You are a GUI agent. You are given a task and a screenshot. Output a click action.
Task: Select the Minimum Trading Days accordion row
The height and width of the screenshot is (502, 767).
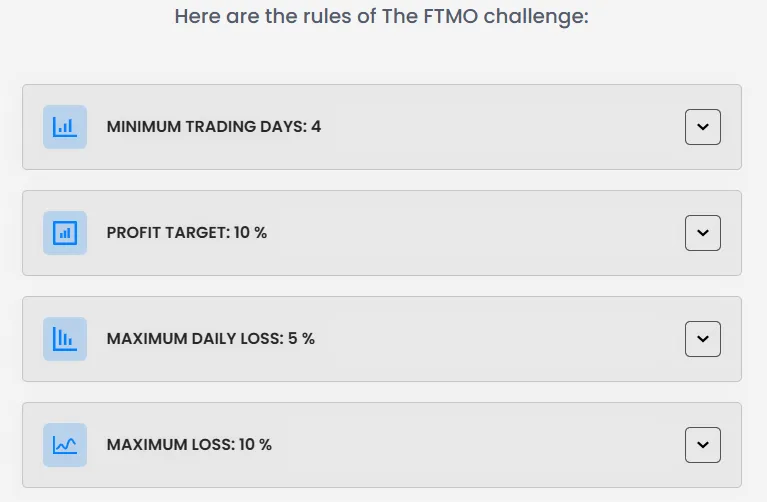pos(450,127)
